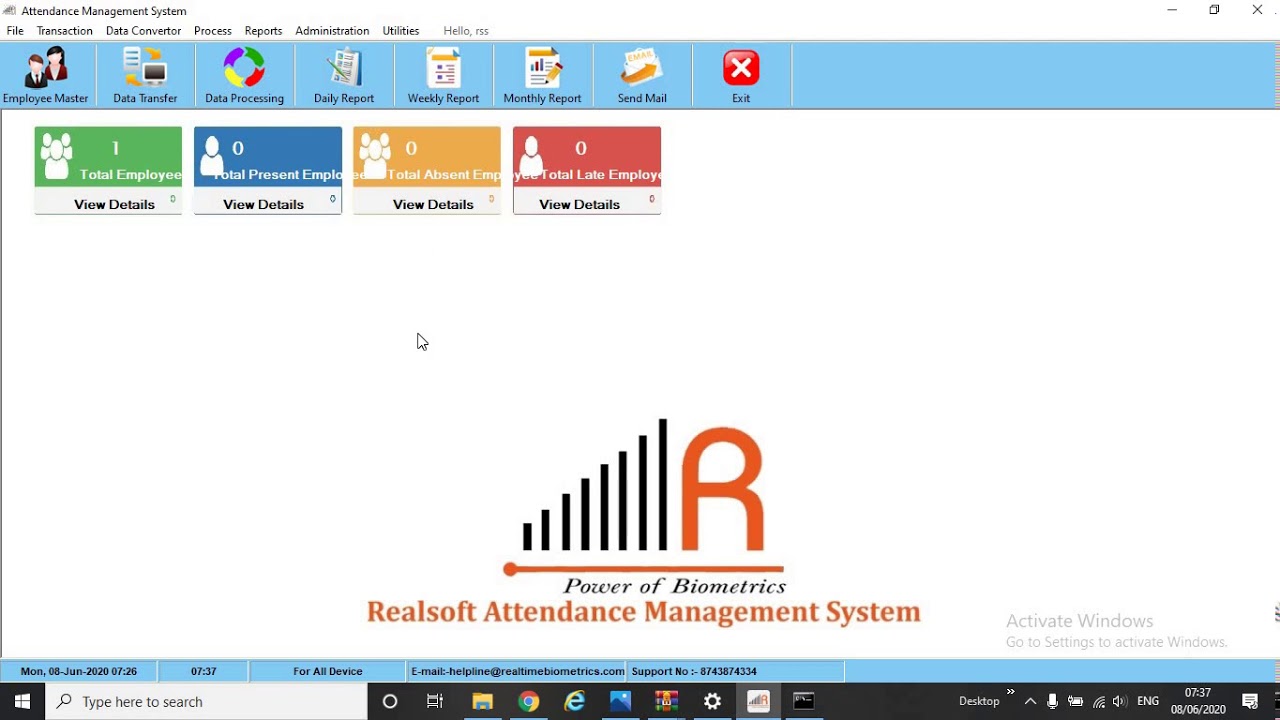
Task: Click the orange Total Absent Employee tile
Action: coord(427,157)
